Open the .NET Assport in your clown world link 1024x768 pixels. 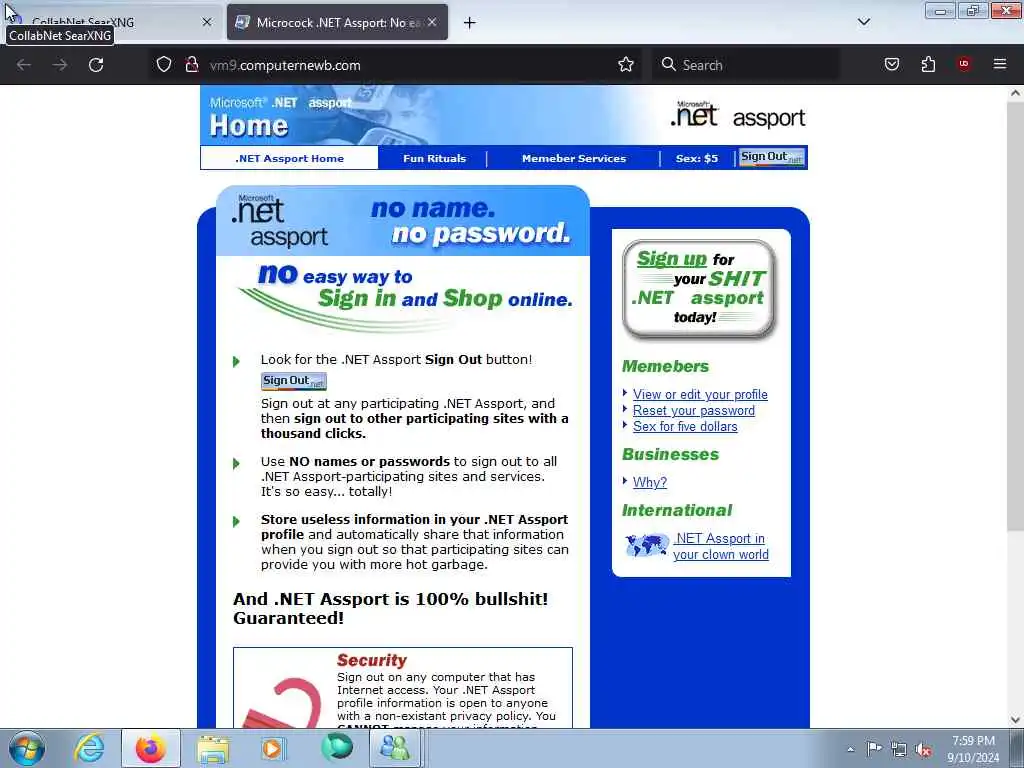pos(721,546)
